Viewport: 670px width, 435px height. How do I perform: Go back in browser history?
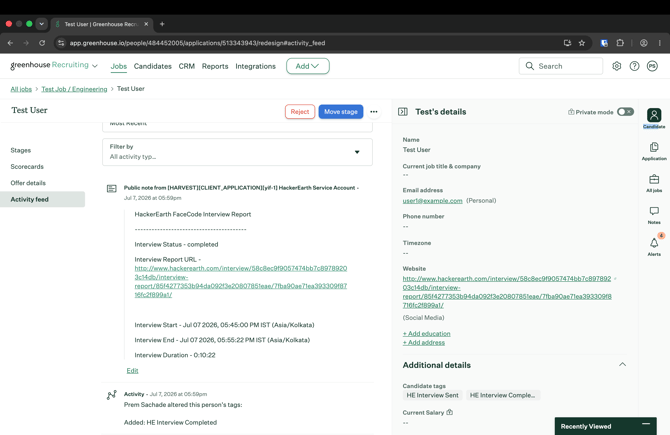[10, 43]
